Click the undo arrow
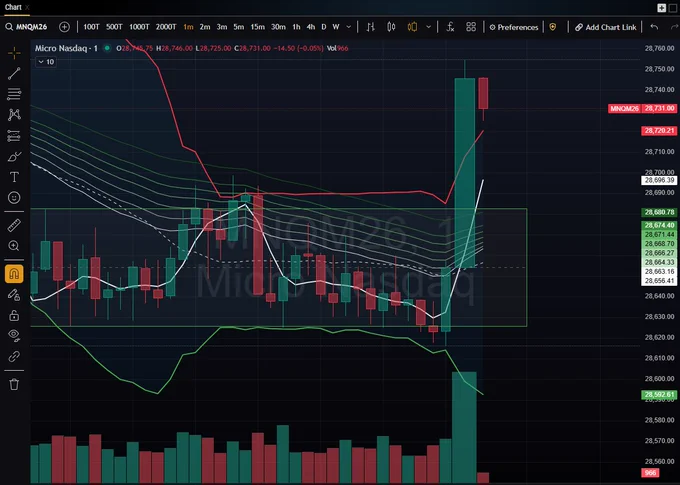680x485 pixels. (654, 27)
